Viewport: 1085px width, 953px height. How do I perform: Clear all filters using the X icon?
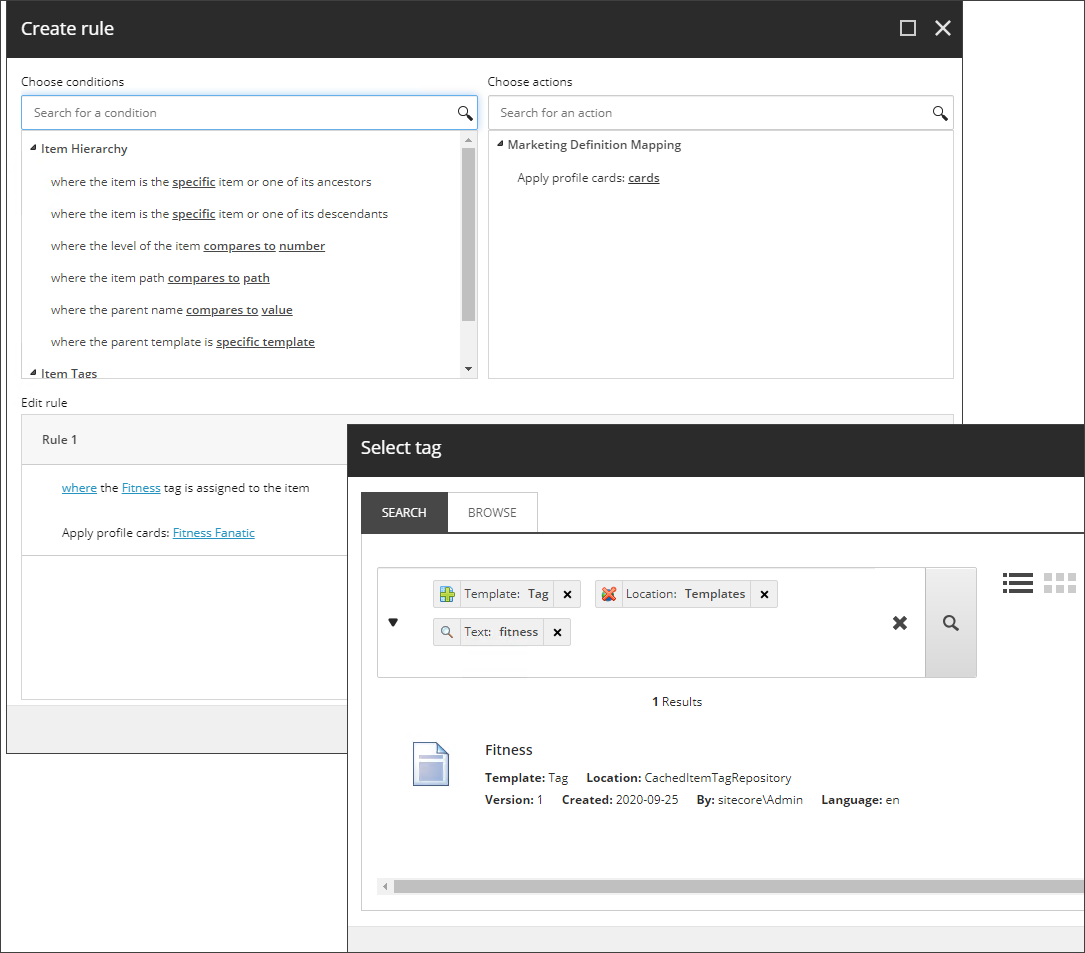pyautogui.click(x=899, y=622)
